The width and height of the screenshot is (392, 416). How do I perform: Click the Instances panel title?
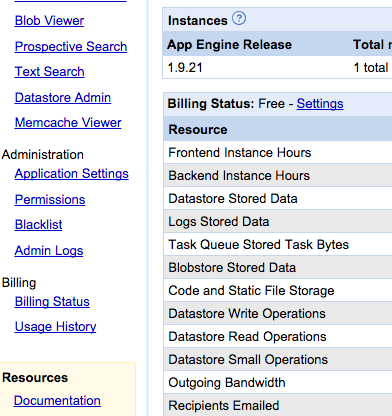[x=198, y=21]
